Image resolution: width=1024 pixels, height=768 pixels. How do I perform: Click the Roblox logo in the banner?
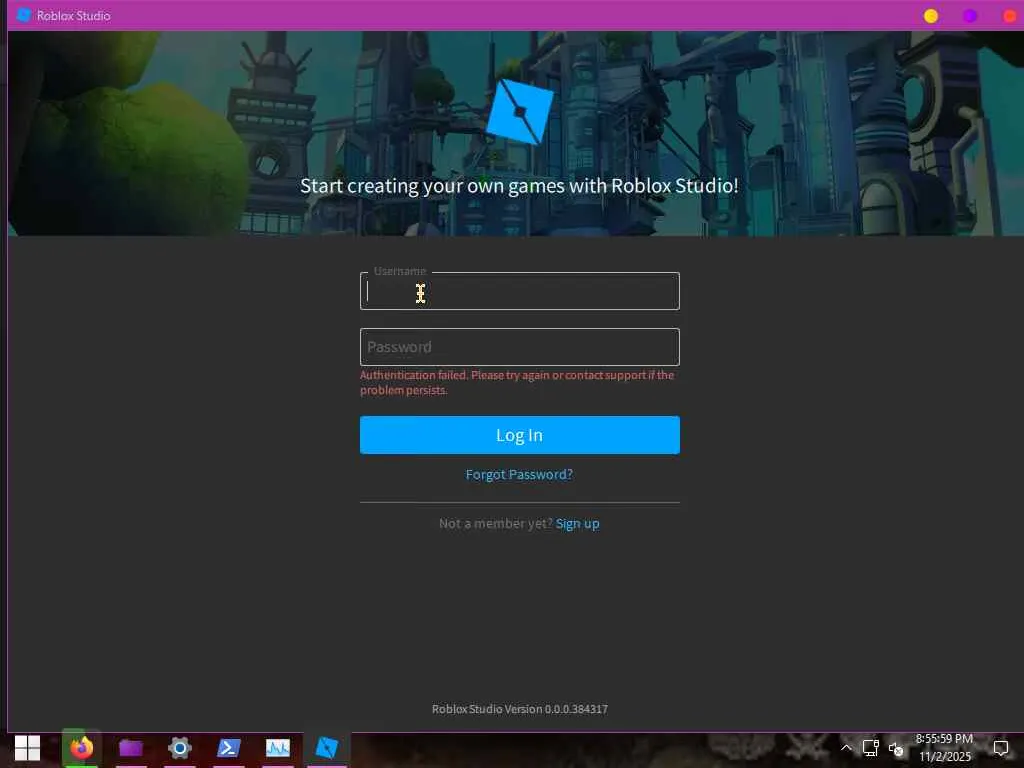click(520, 112)
